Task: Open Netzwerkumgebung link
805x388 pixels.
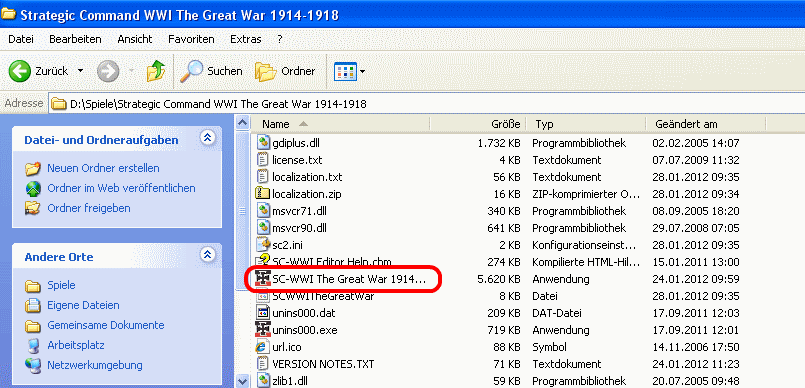Action: coord(95,365)
